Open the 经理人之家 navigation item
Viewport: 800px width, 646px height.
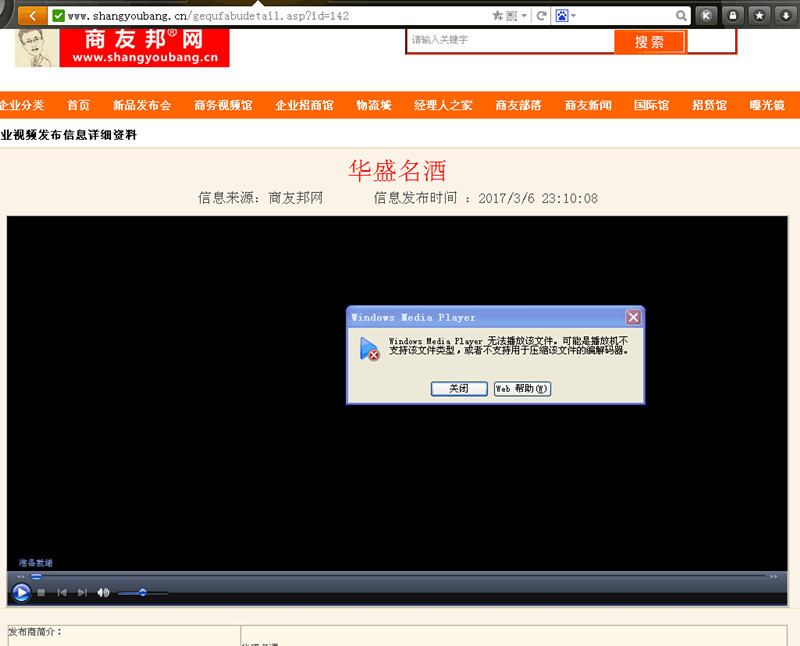point(443,105)
